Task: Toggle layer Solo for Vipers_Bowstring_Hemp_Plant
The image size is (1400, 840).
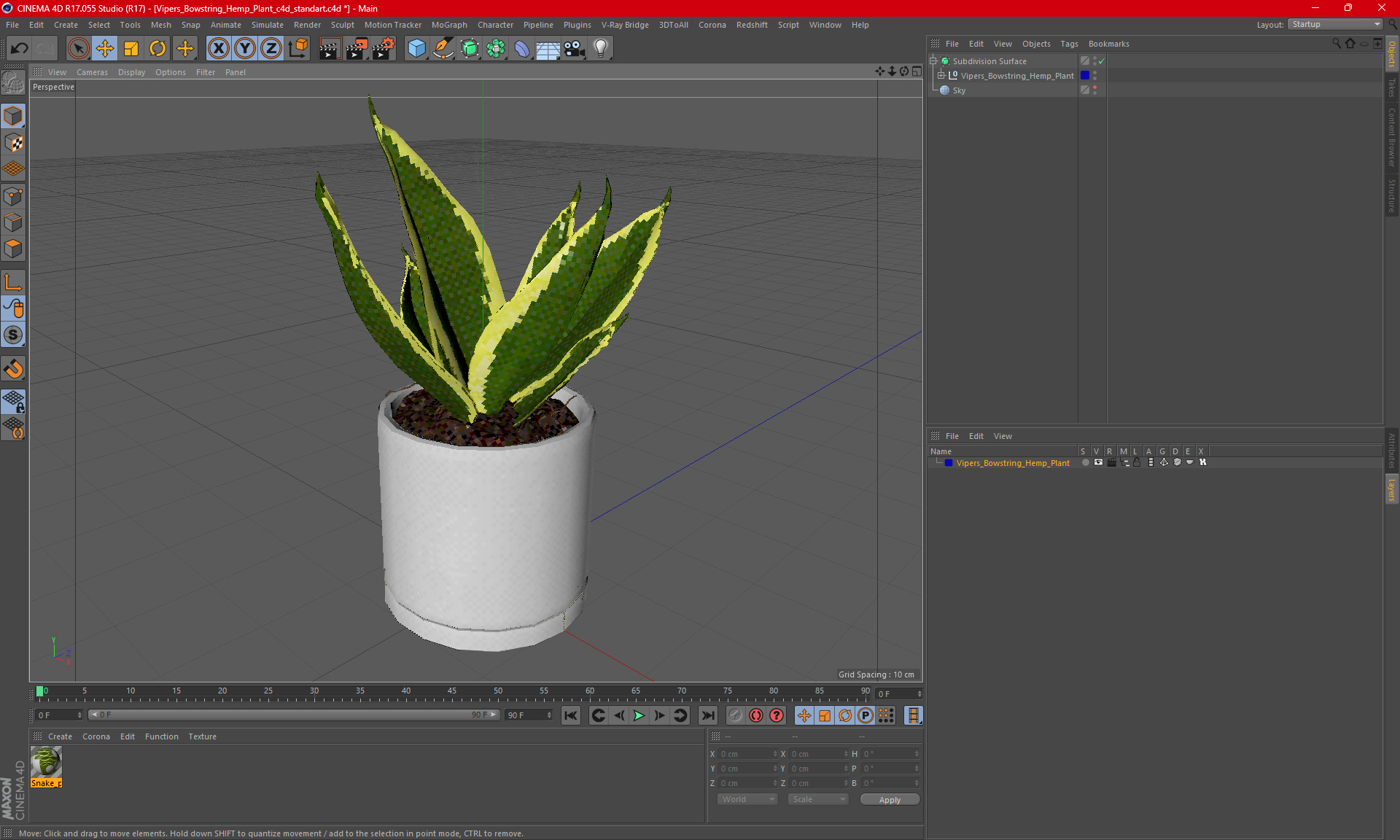Action: 1085,462
